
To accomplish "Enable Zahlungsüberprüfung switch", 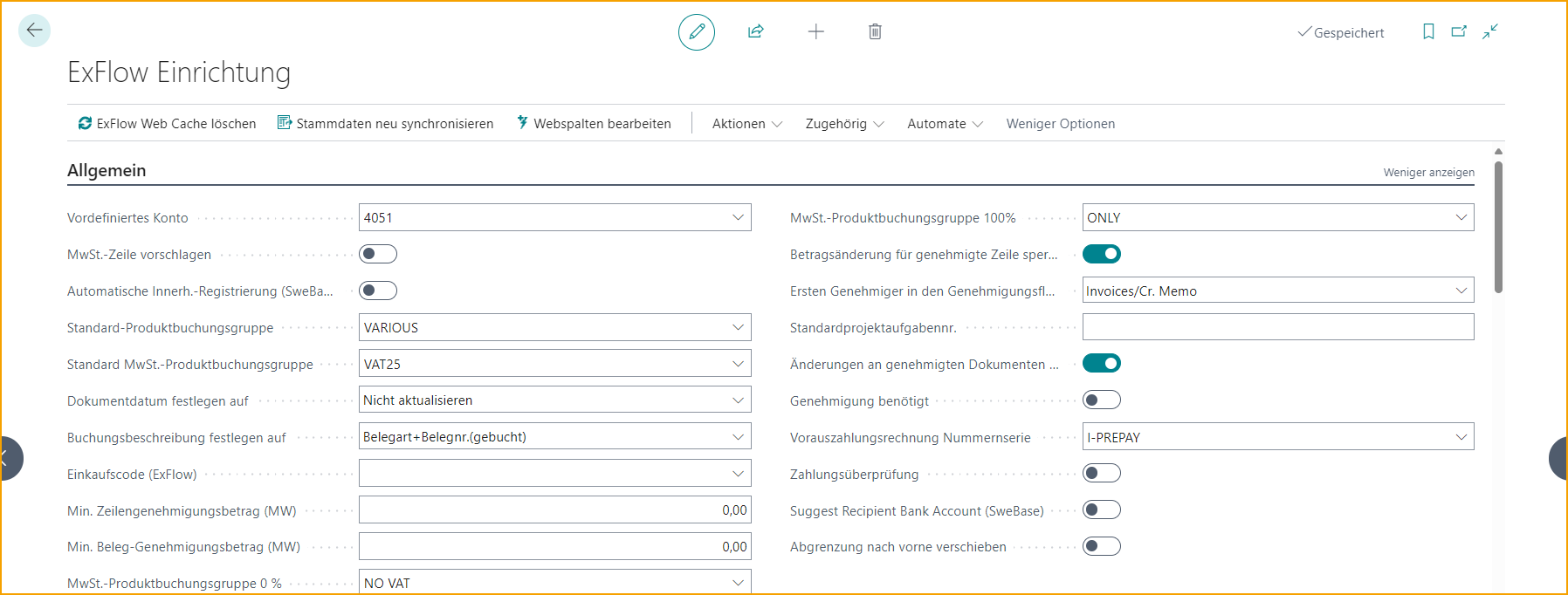I will pyautogui.click(x=1102, y=473).
